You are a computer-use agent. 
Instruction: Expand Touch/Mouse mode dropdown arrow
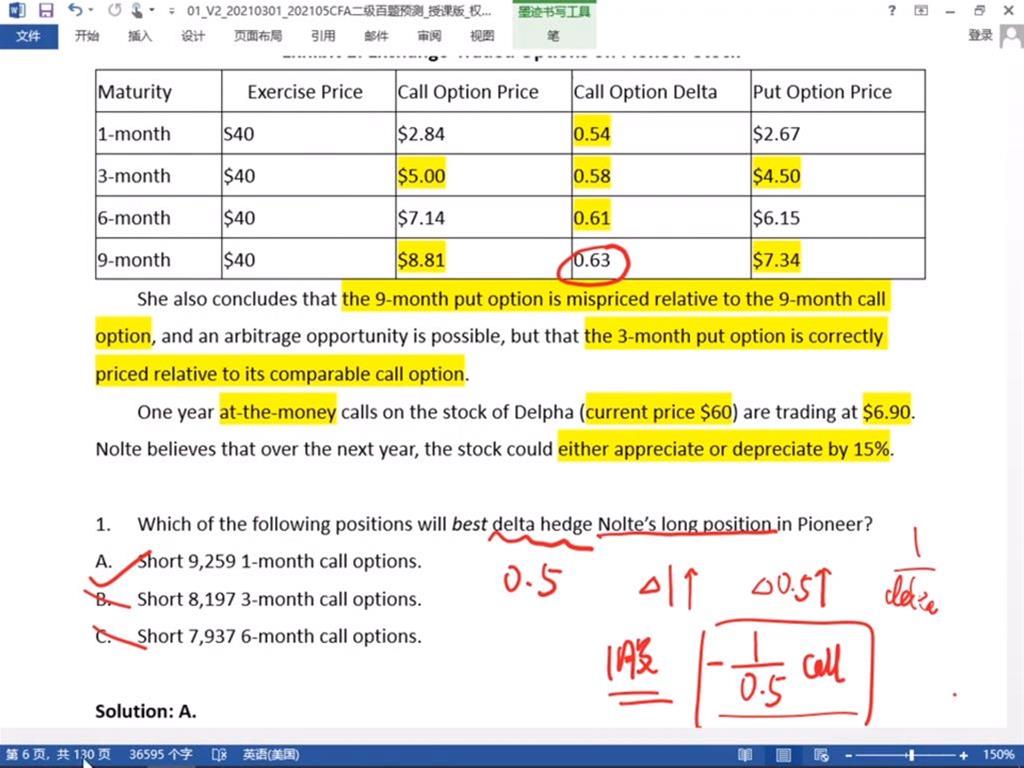(152, 10)
